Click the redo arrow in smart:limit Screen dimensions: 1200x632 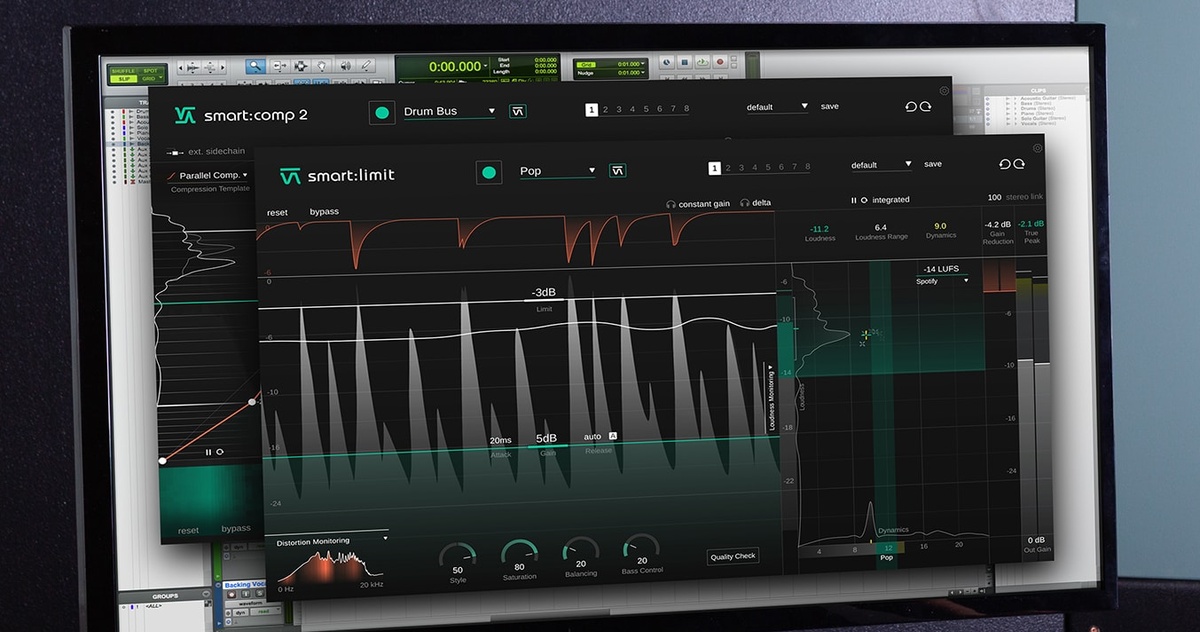pyautogui.click(x=1019, y=164)
